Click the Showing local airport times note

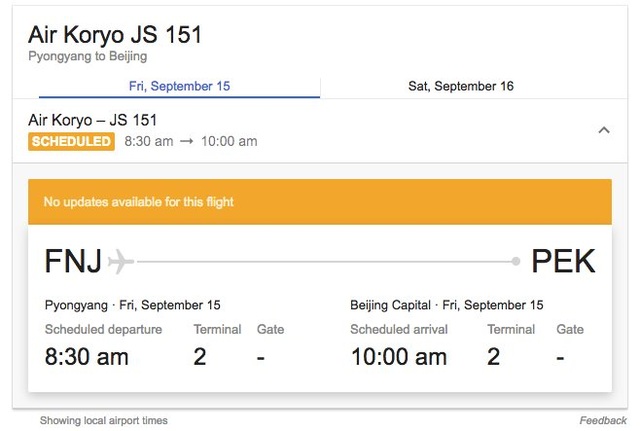[x=104, y=421]
